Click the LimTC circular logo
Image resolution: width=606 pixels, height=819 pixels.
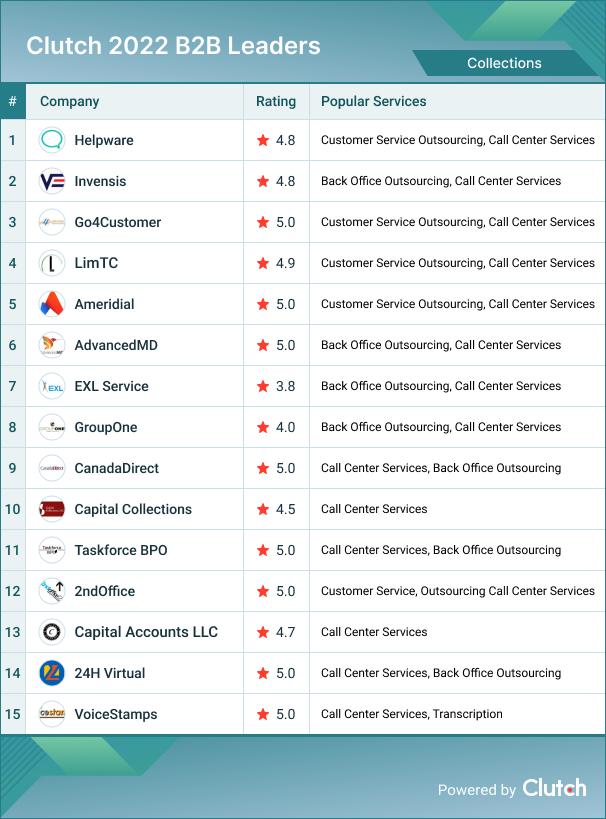click(x=52, y=263)
